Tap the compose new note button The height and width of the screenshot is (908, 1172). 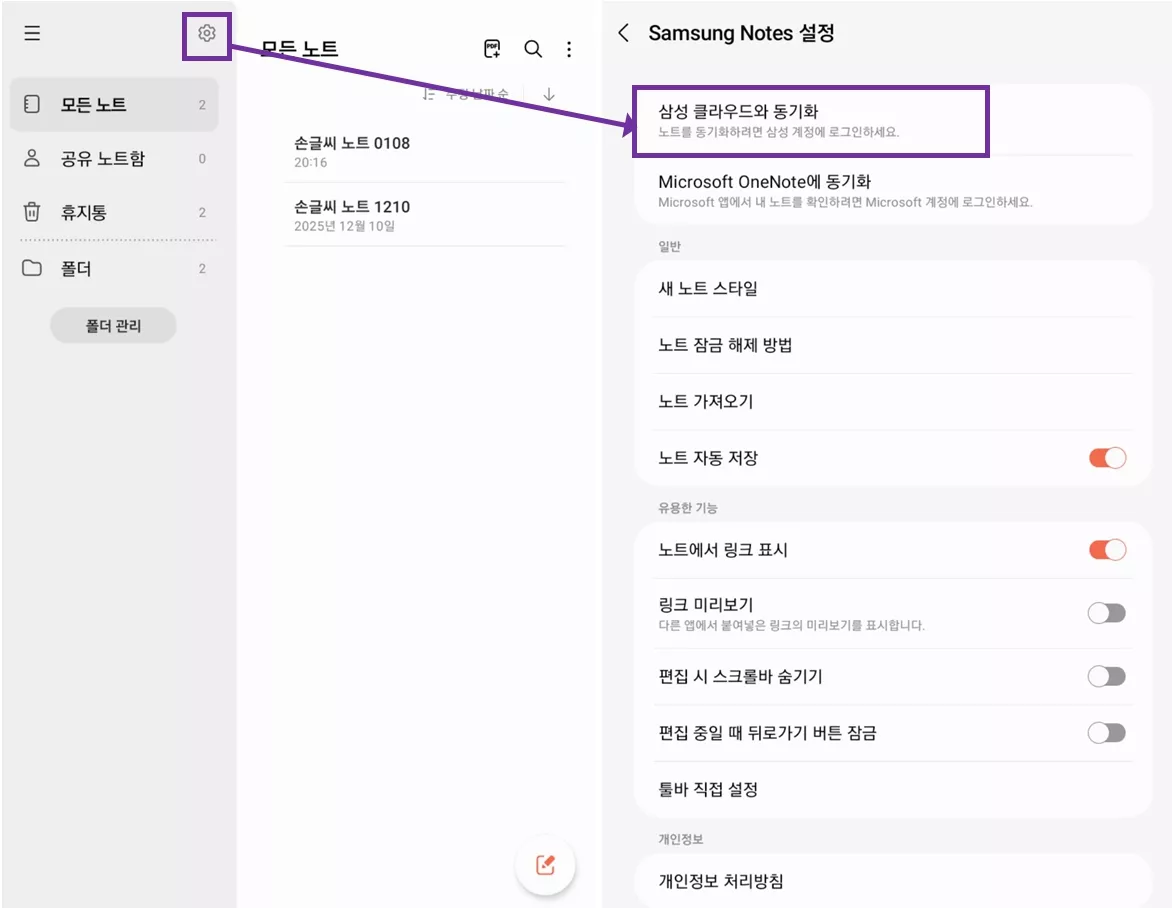click(545, 865)
